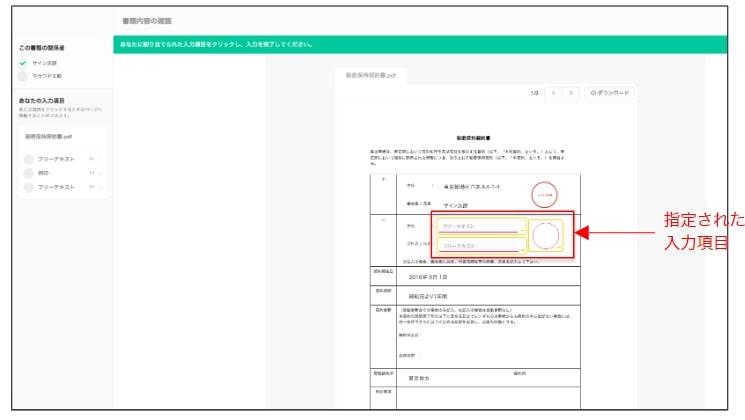Toggle the circle beside the 押印 item
745x420 pixels.
29,173
